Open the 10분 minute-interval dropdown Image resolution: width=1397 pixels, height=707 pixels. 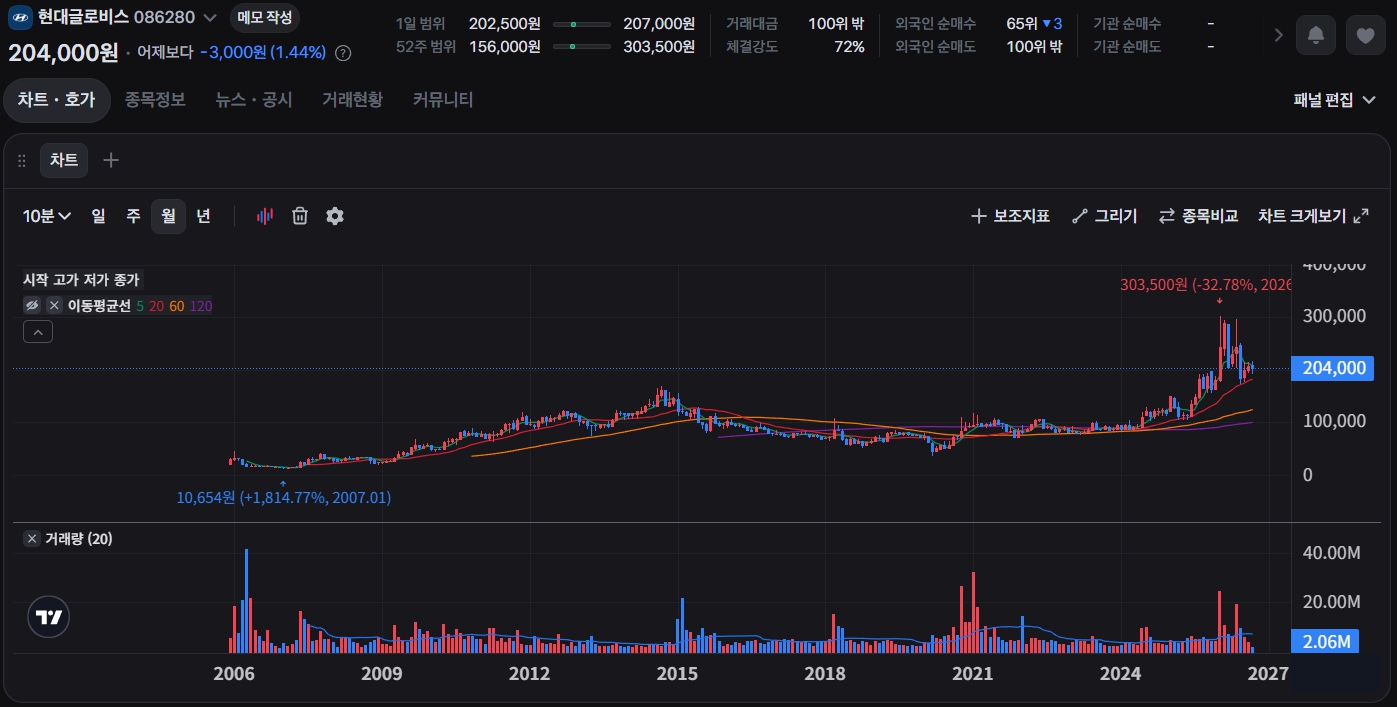pyautogui.click(x=47, y=216)
